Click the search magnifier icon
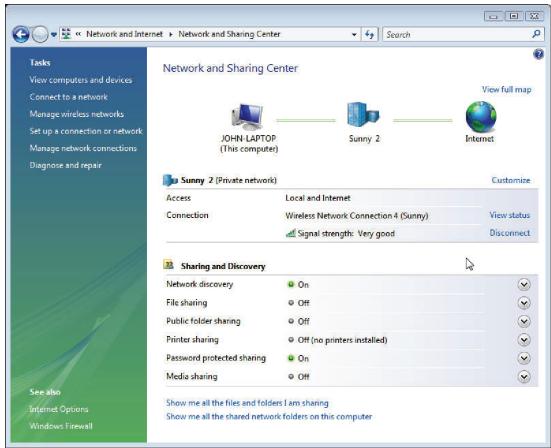 pos(536,34)
